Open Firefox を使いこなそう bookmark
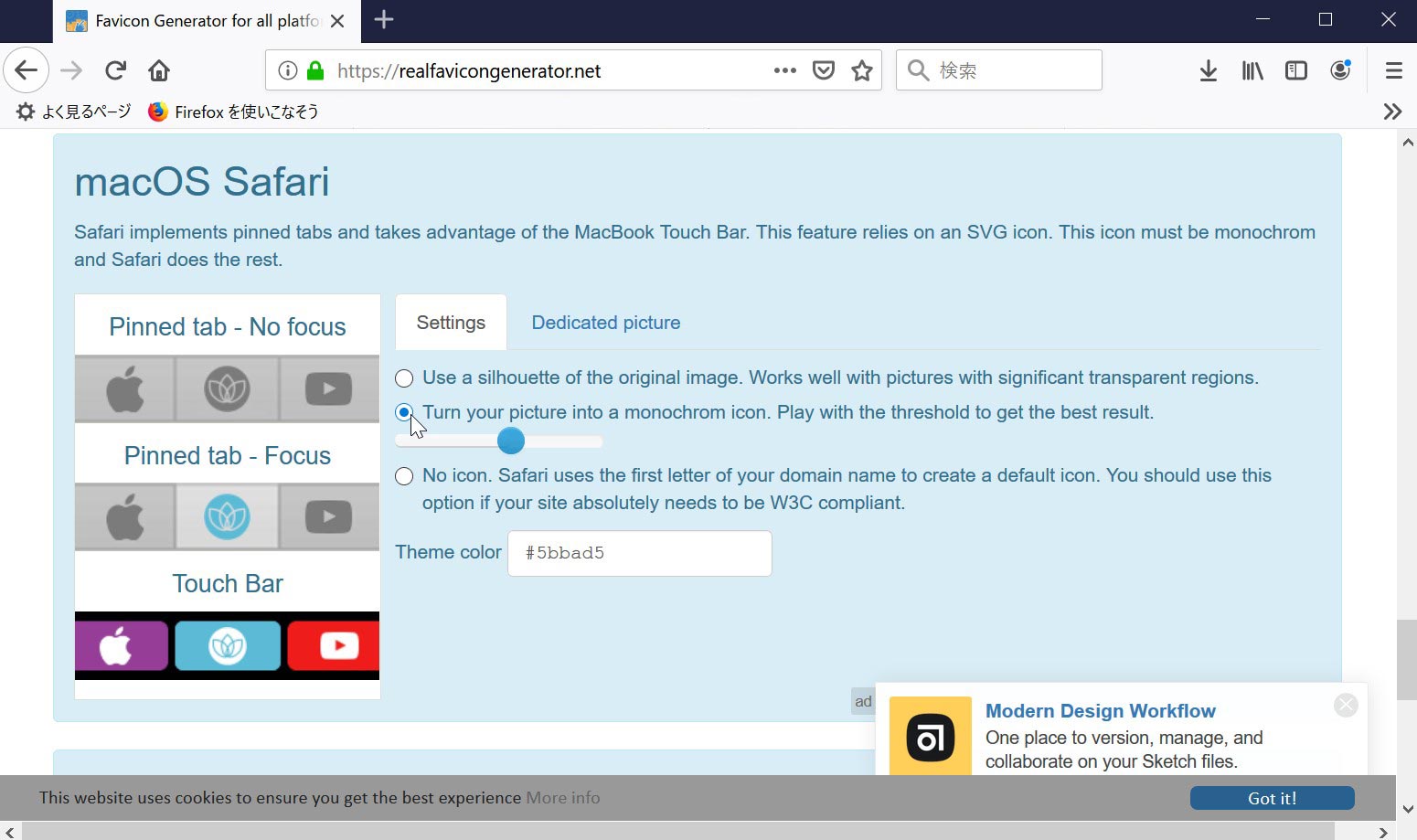Image resolution: width=1417 pixels, height=840 pixels. click(x=234, y=112)
